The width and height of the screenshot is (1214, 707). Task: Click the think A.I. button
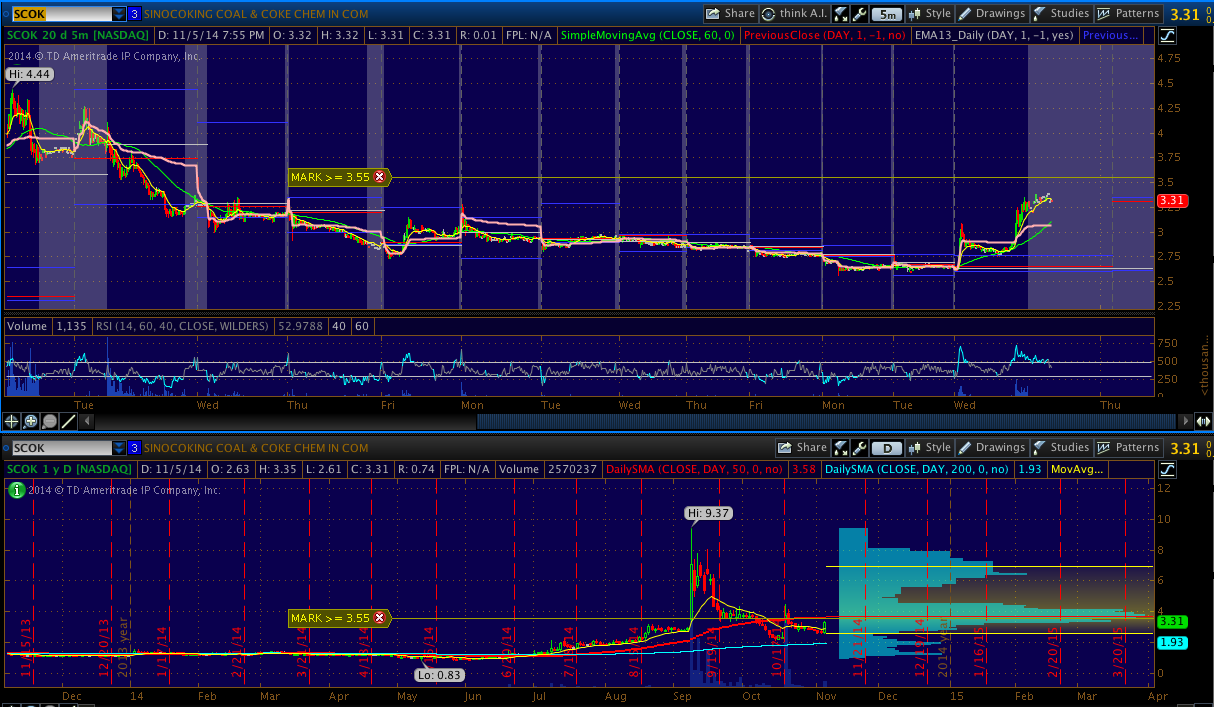click(795, 14)
